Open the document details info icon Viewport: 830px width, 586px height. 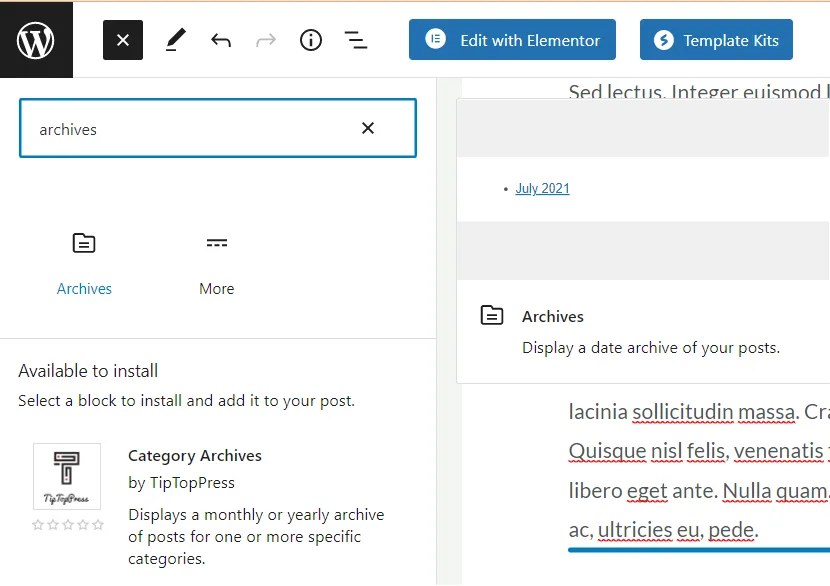311,40
